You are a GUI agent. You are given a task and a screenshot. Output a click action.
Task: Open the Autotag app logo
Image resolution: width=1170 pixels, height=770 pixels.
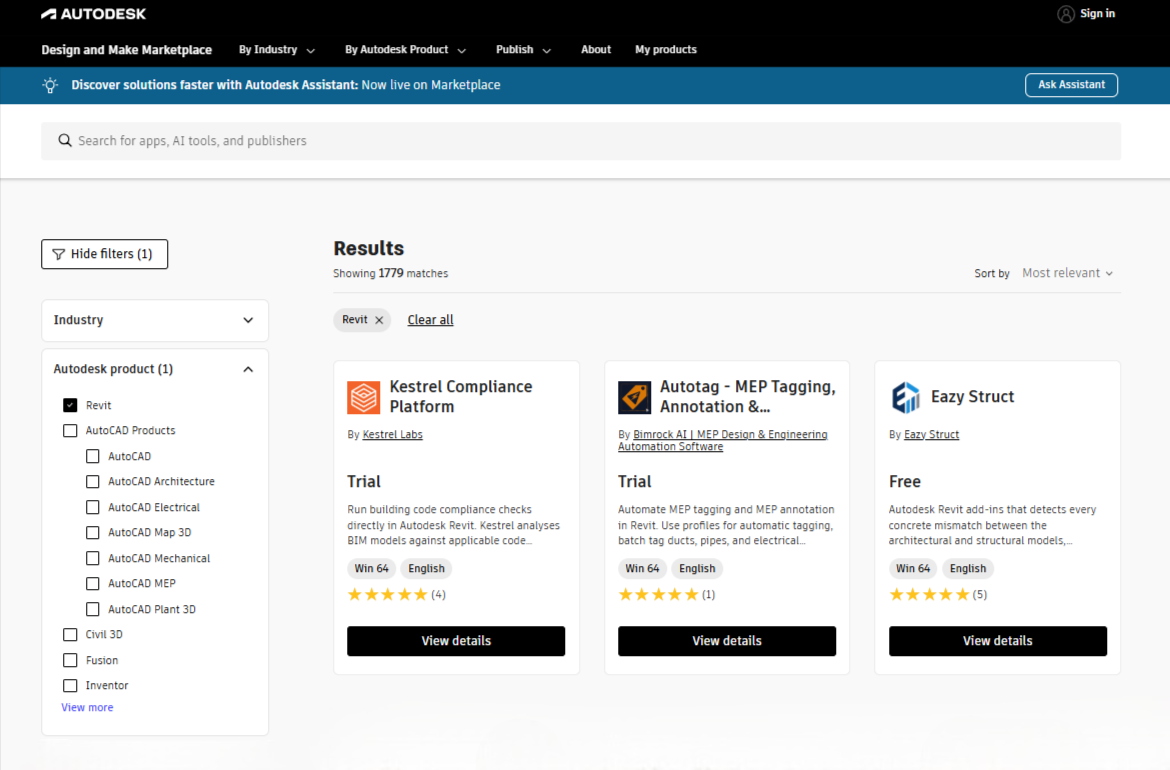[634, 397]
